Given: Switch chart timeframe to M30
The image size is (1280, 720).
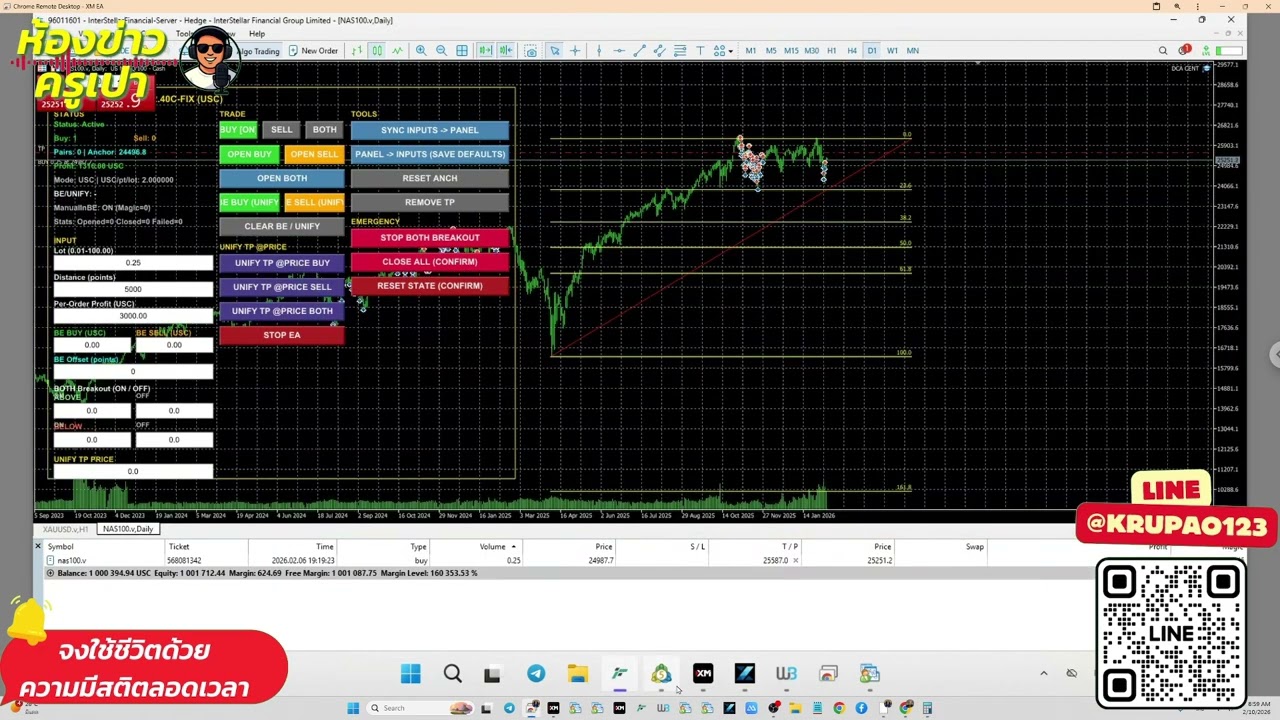Looking at the screenshot, I should [811, 51].
